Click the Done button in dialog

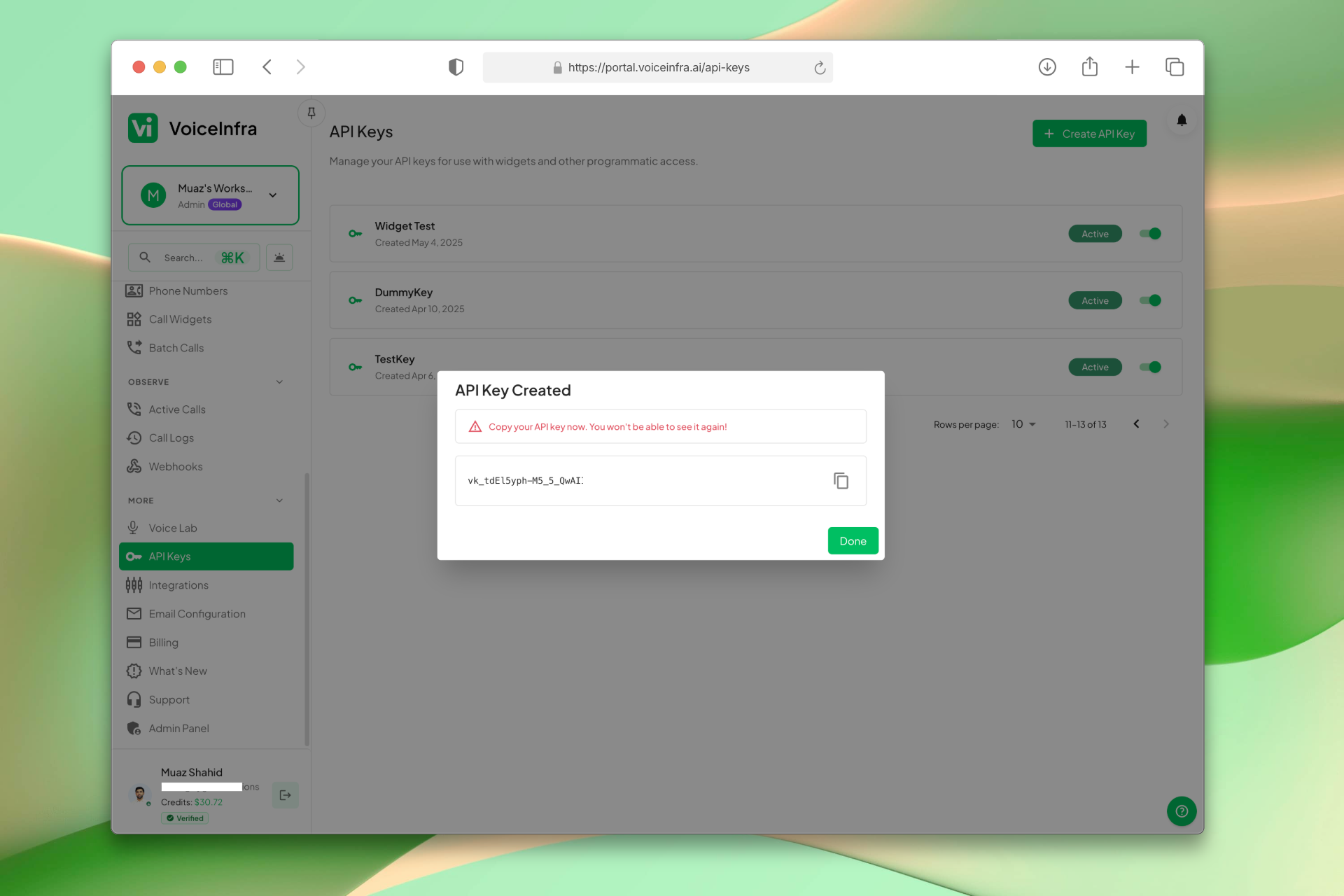[853, 540]
